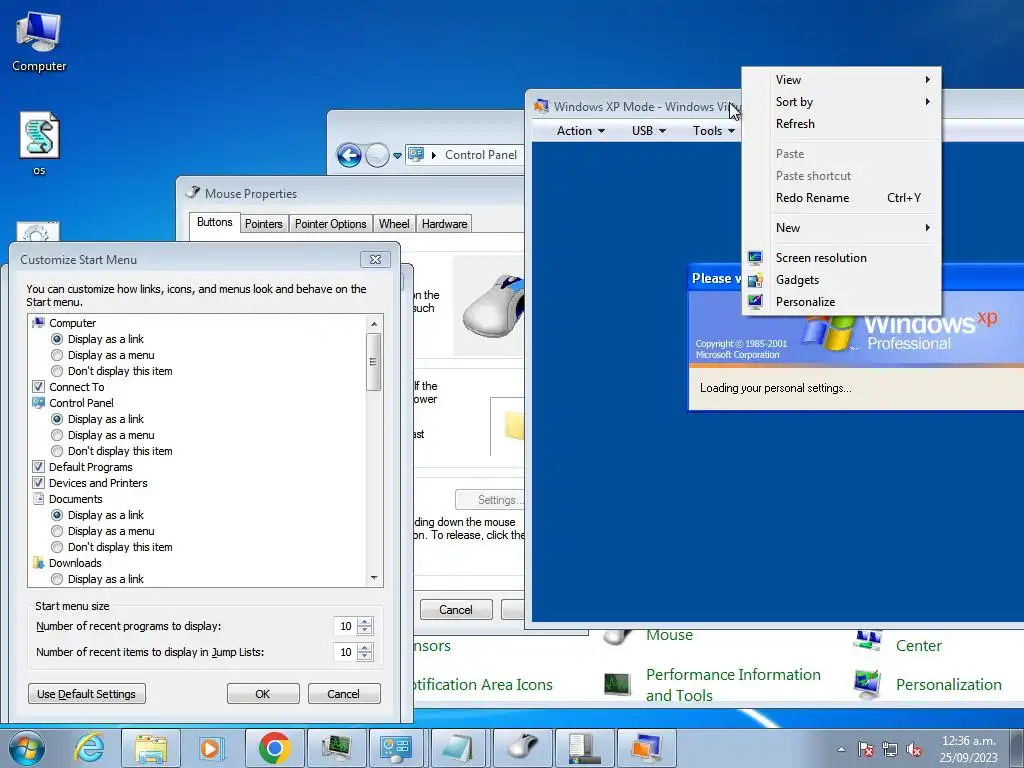Click the list's scroll down arrow

pos(374,578)
